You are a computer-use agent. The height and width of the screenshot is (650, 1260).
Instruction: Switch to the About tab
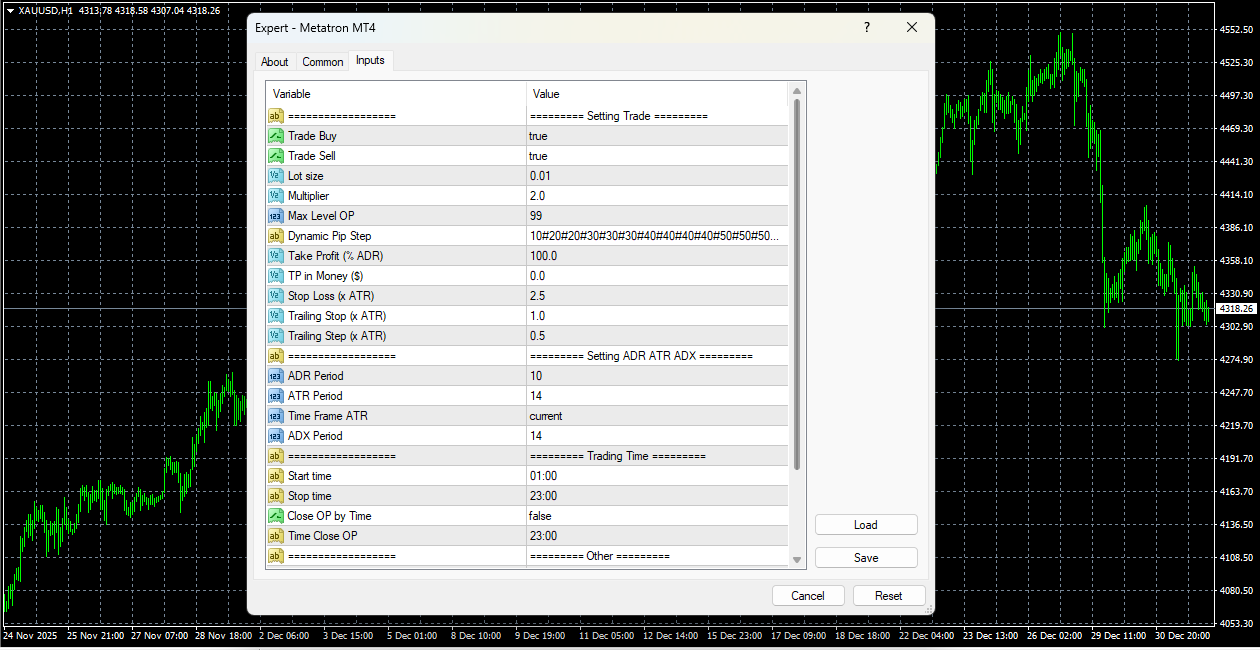pyautogui.click(x=274, y=61)
